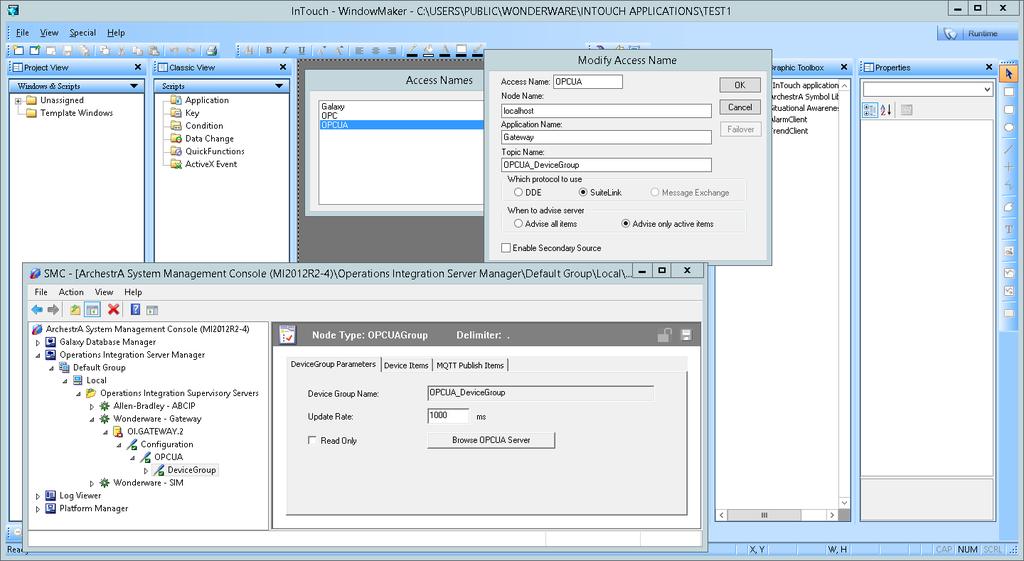Select the Line drawing tool

coord(1009,148)
